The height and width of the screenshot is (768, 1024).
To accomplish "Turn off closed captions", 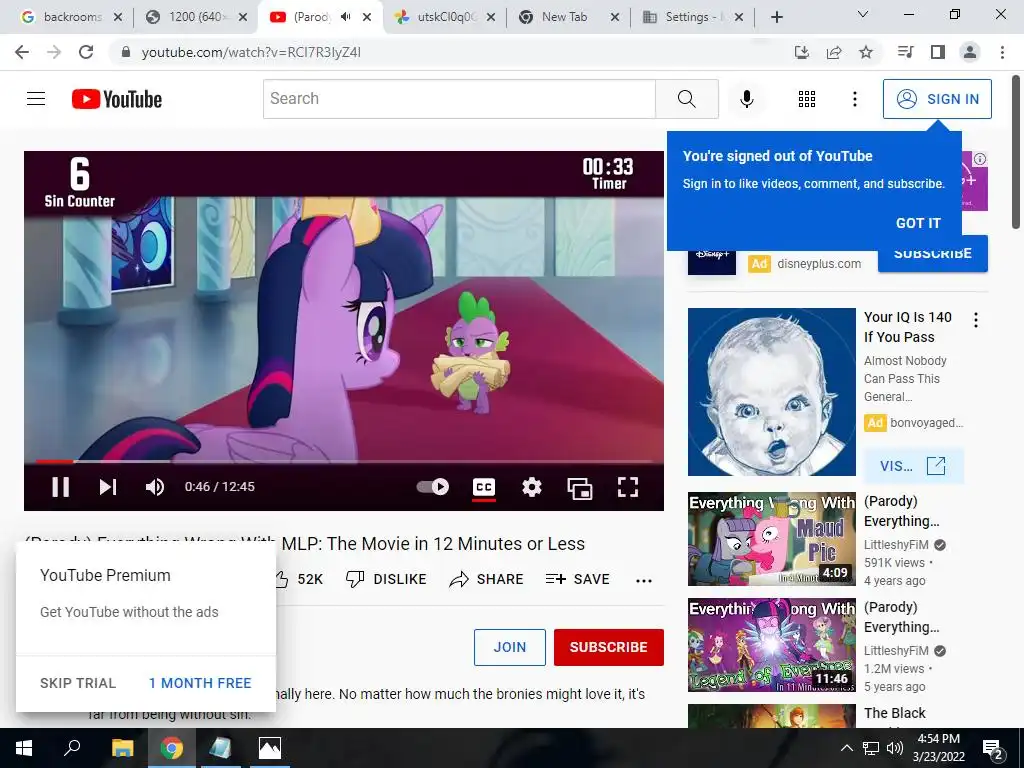I will (484, 487).
